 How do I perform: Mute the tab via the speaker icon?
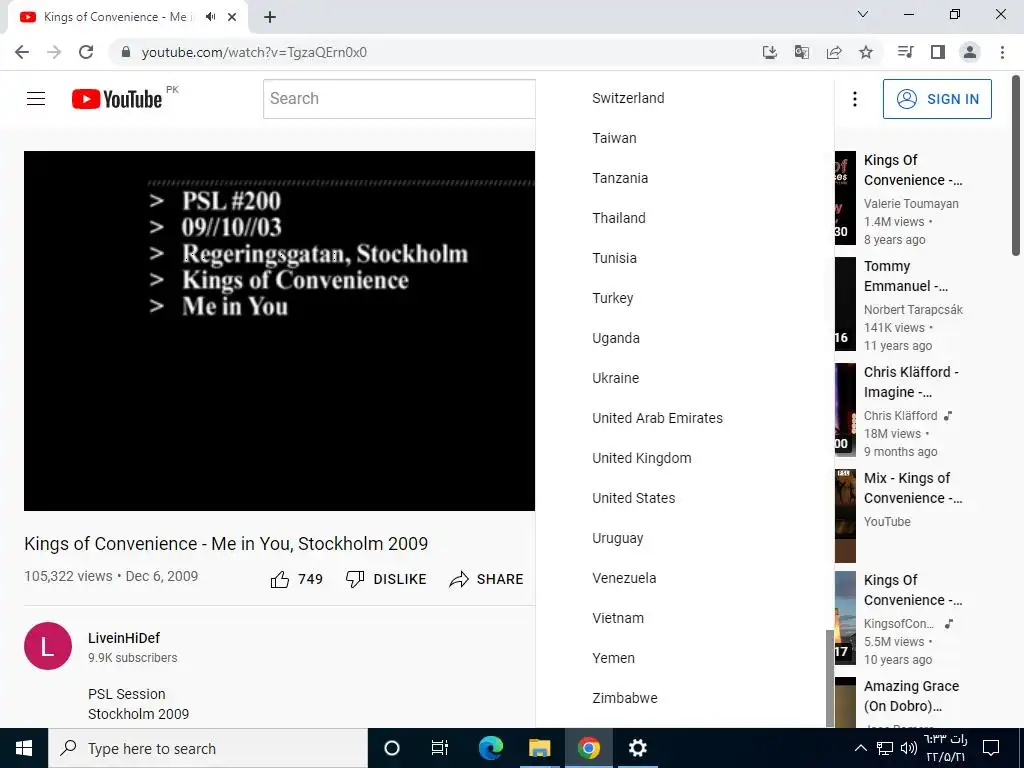tap(210, 17)
